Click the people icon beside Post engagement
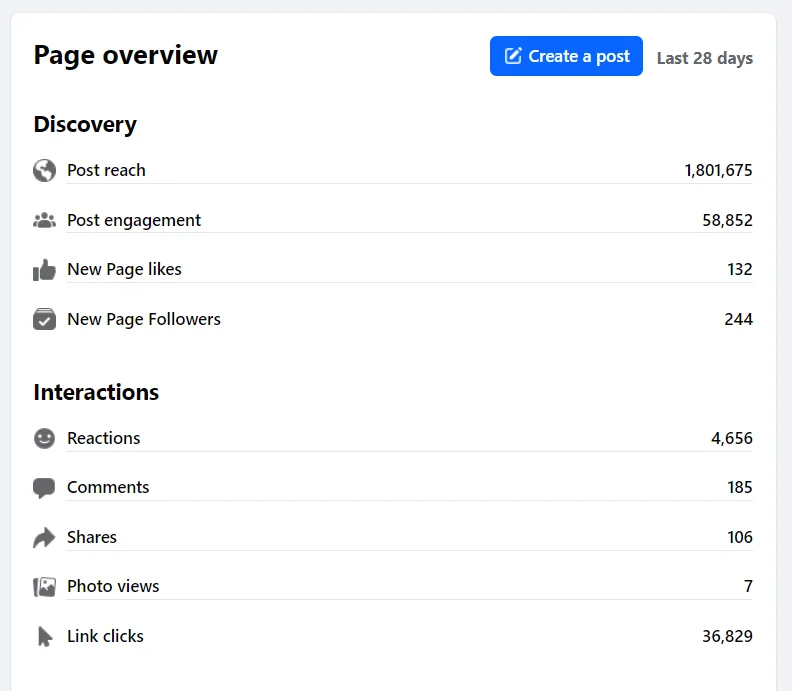792x691 pixels. 44,220
